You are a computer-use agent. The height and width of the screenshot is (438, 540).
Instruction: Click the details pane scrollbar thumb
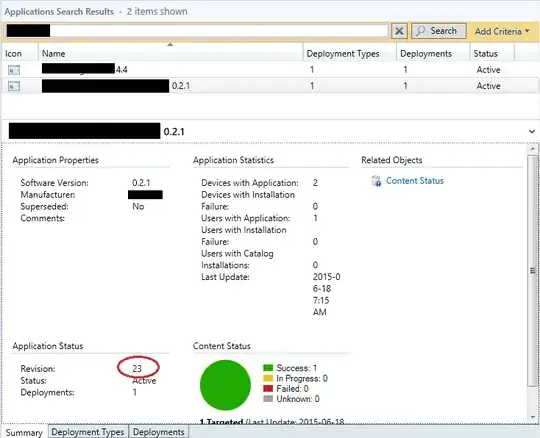tap(533, 271)
